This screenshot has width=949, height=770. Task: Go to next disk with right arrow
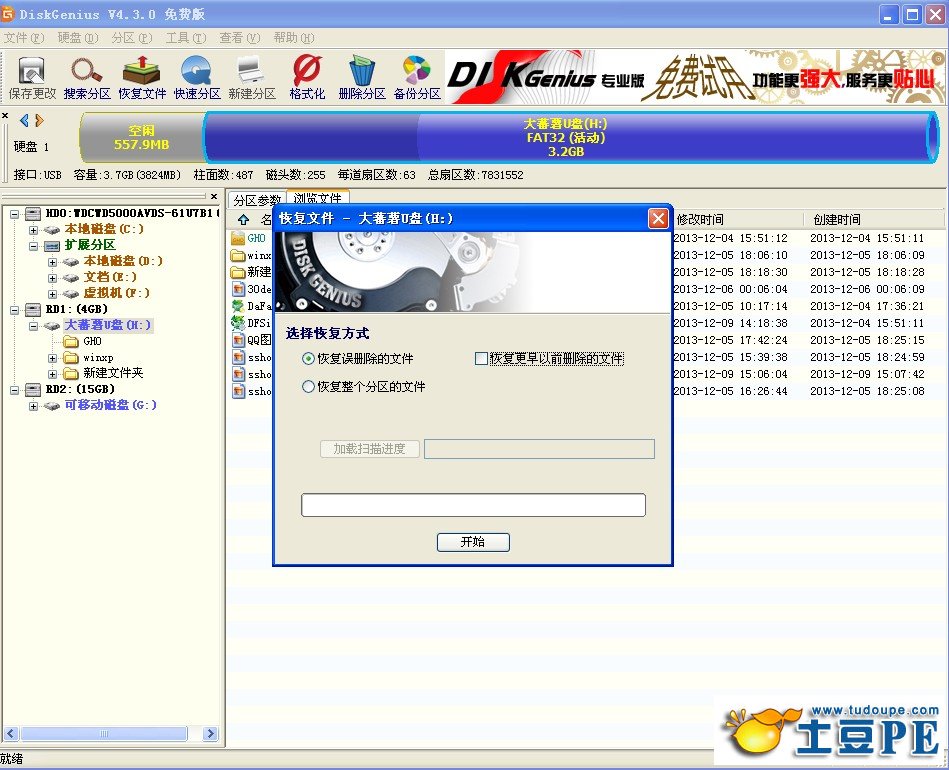(x=39, y=120)
